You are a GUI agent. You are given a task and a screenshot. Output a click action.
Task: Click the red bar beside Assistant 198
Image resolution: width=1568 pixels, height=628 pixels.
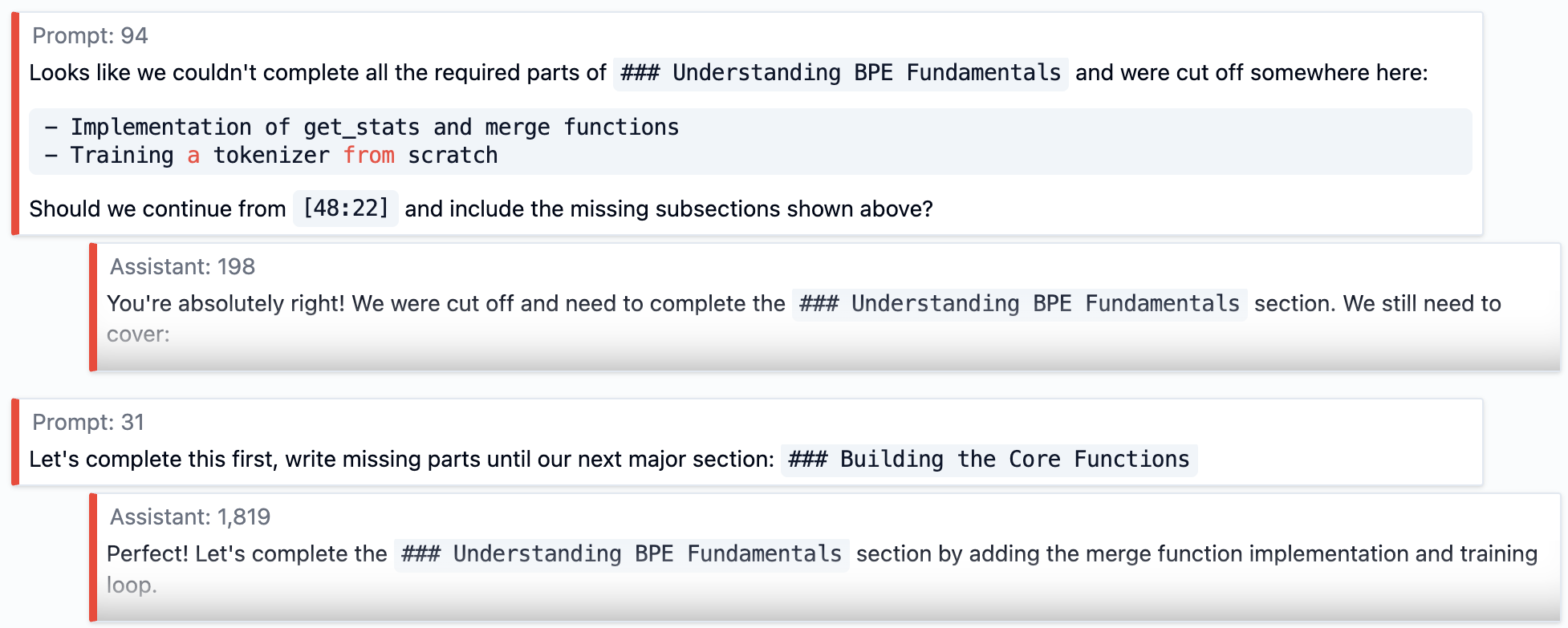tap(93, 307)
